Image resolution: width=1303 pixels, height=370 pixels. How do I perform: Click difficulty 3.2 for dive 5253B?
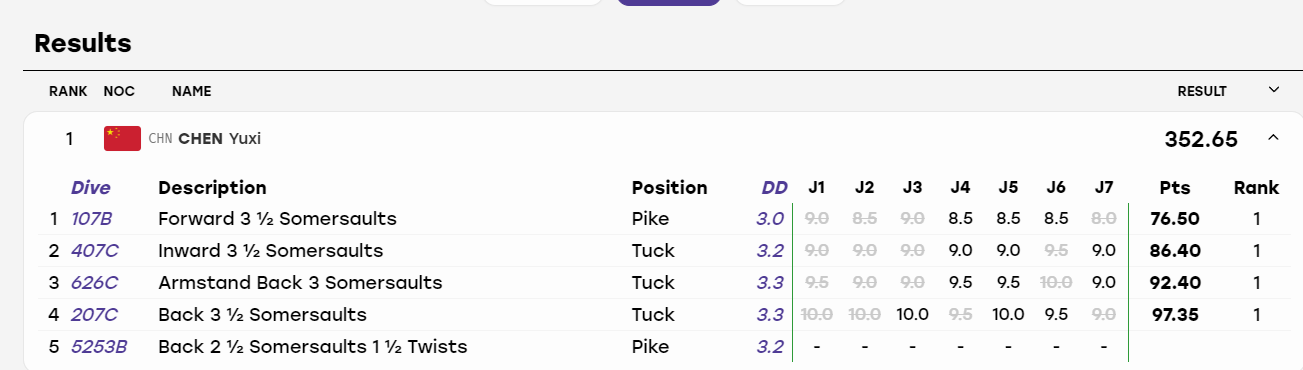tap(769, 347)
